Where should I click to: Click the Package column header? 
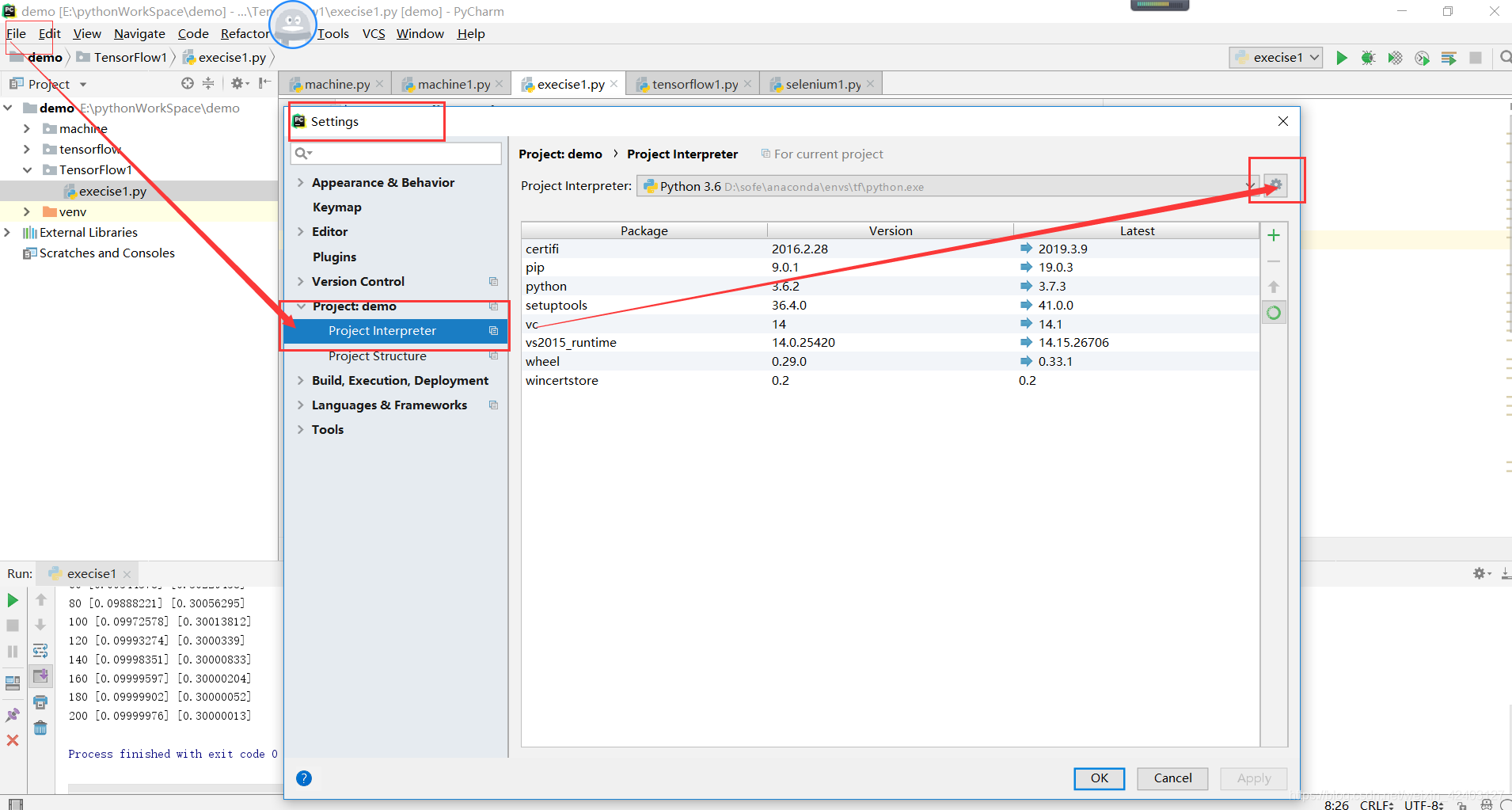click(x=644, y=230)
